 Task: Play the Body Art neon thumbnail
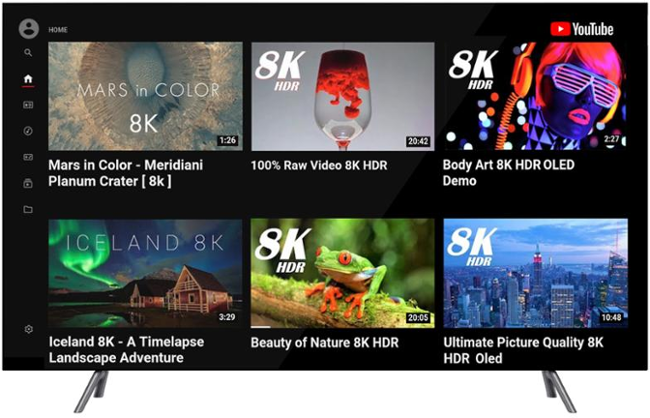point(535,96)
